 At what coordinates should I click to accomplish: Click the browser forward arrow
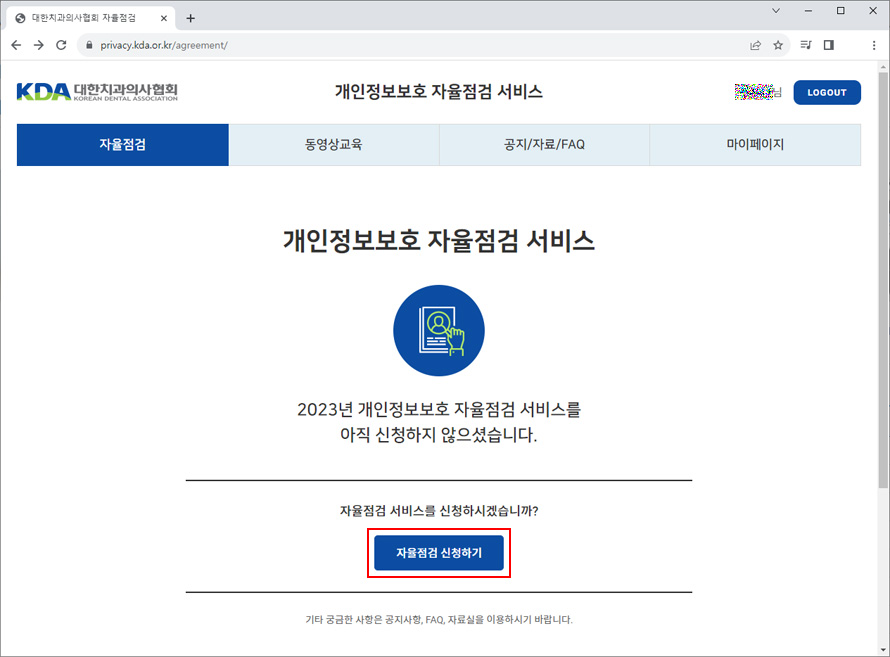coord(38,45)
